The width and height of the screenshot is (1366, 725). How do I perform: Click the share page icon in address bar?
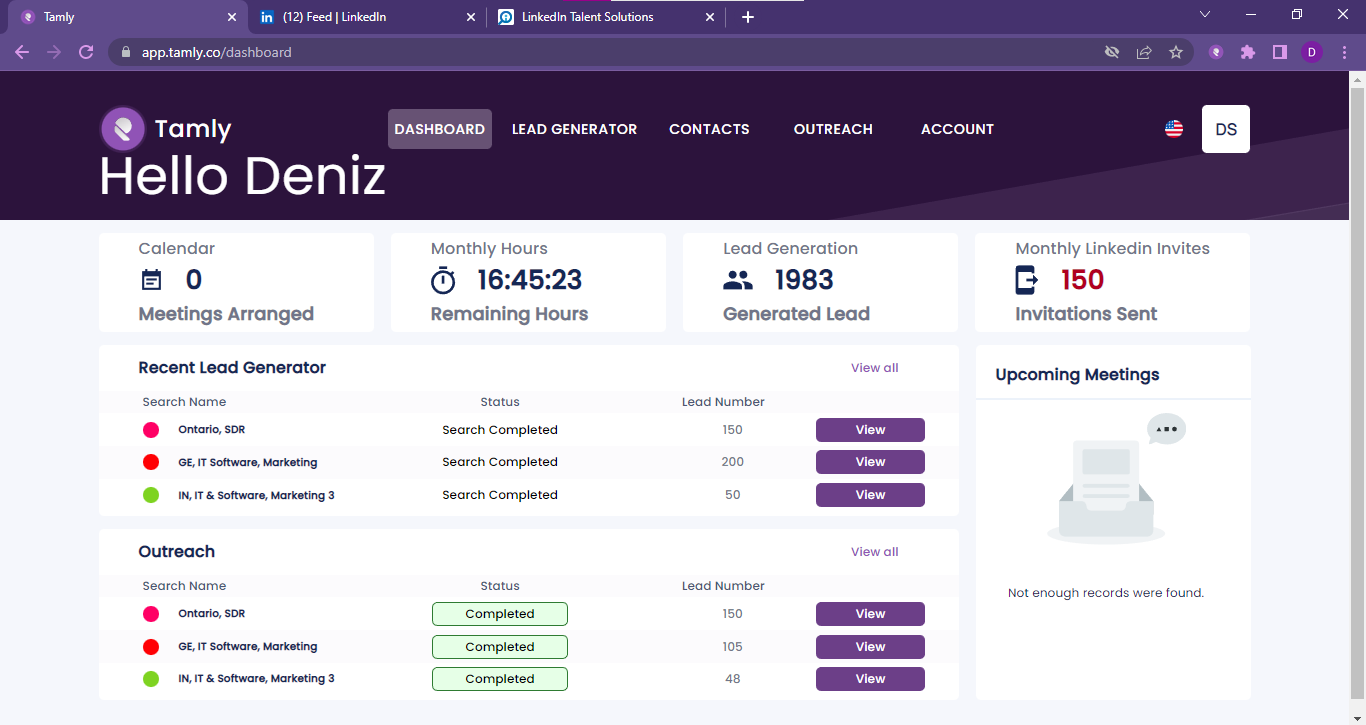1144,52
